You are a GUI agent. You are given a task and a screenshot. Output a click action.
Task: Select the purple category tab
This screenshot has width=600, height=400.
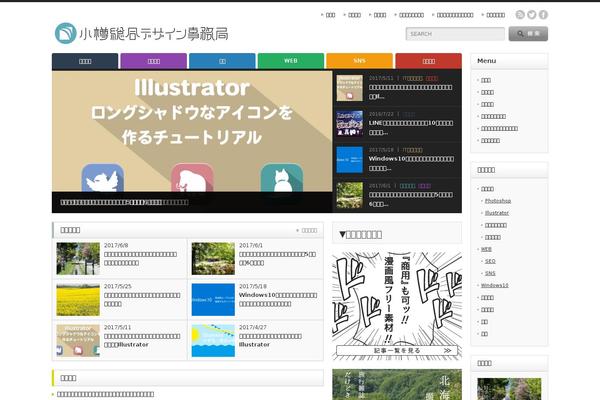point(153,61)
